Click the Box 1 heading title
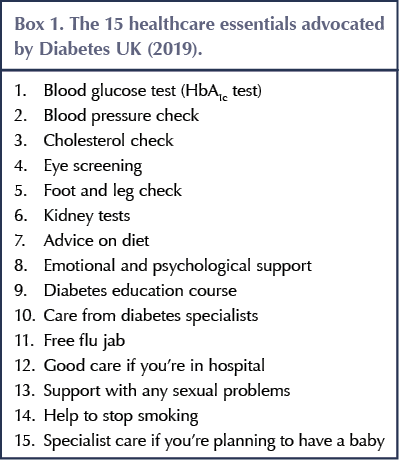This screenshot has height=460, width=399. pos(199,36)
